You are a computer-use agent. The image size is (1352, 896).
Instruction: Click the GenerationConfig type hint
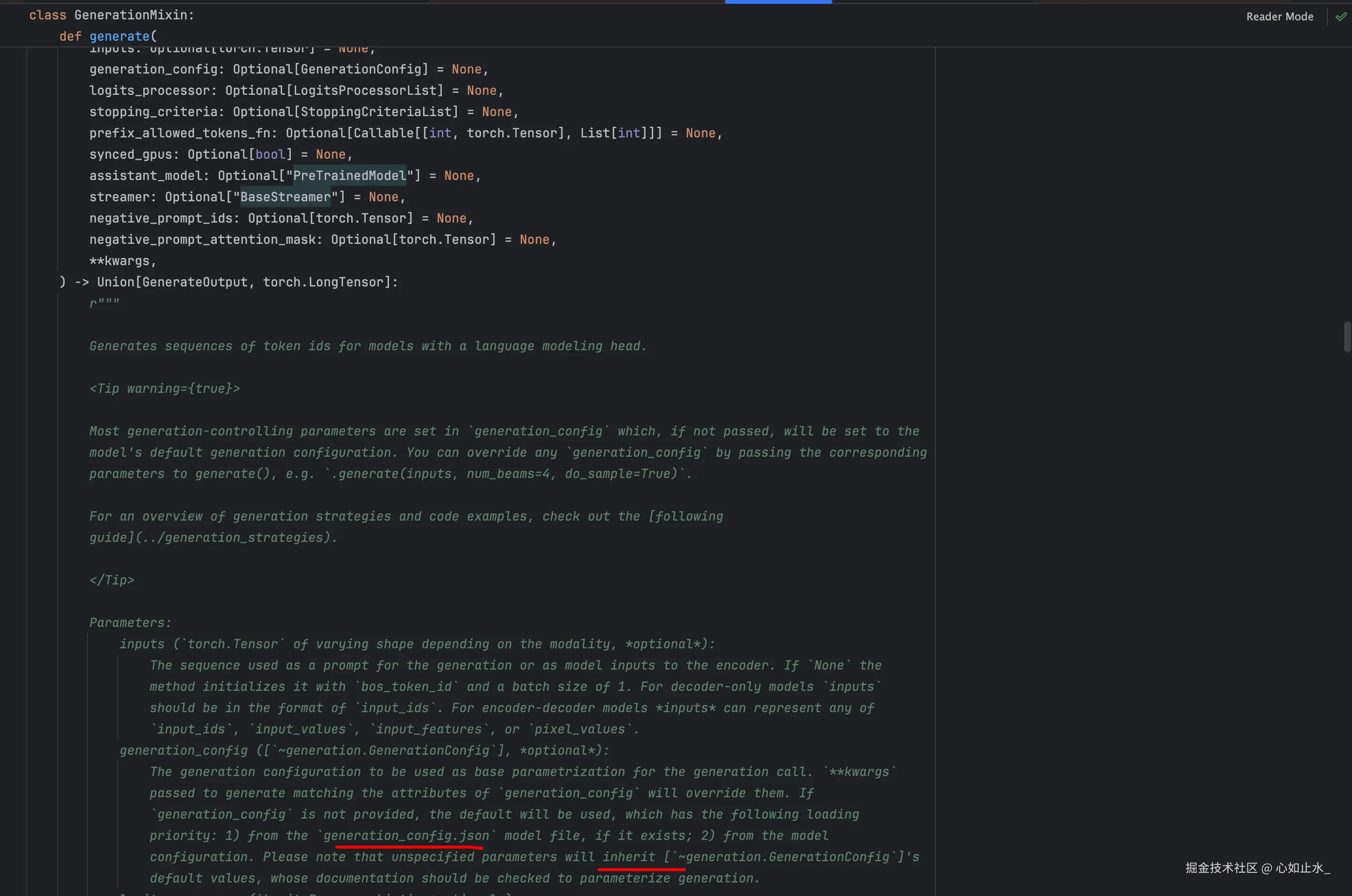[361, 69]
